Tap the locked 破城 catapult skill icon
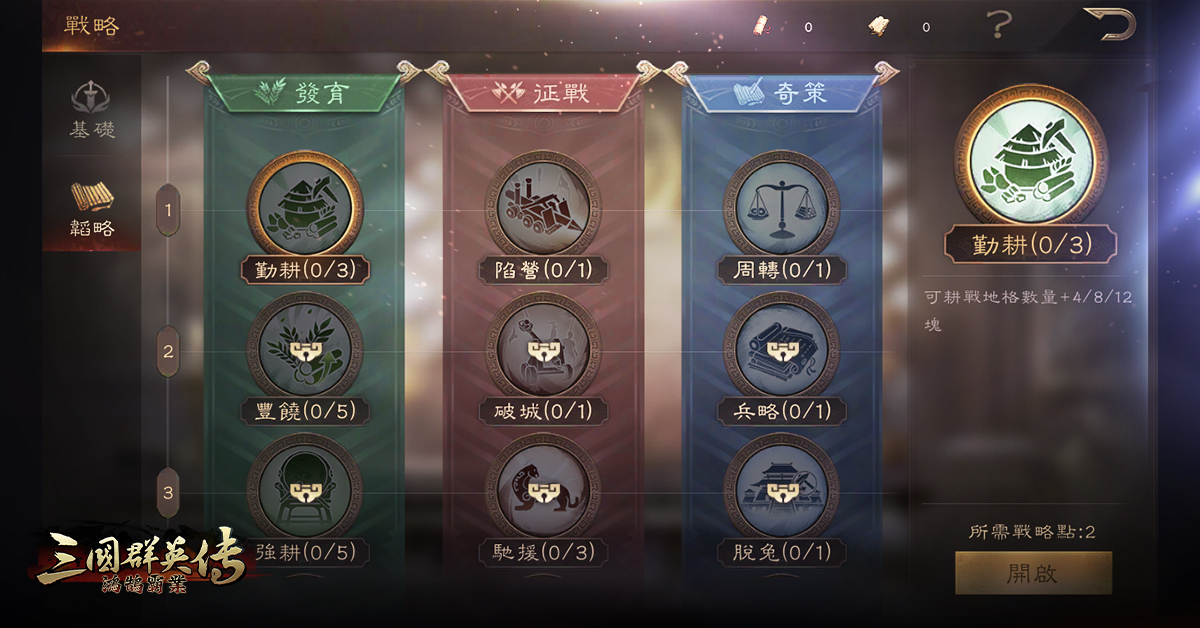The image size is (1200, 628). tap(543, 349)
